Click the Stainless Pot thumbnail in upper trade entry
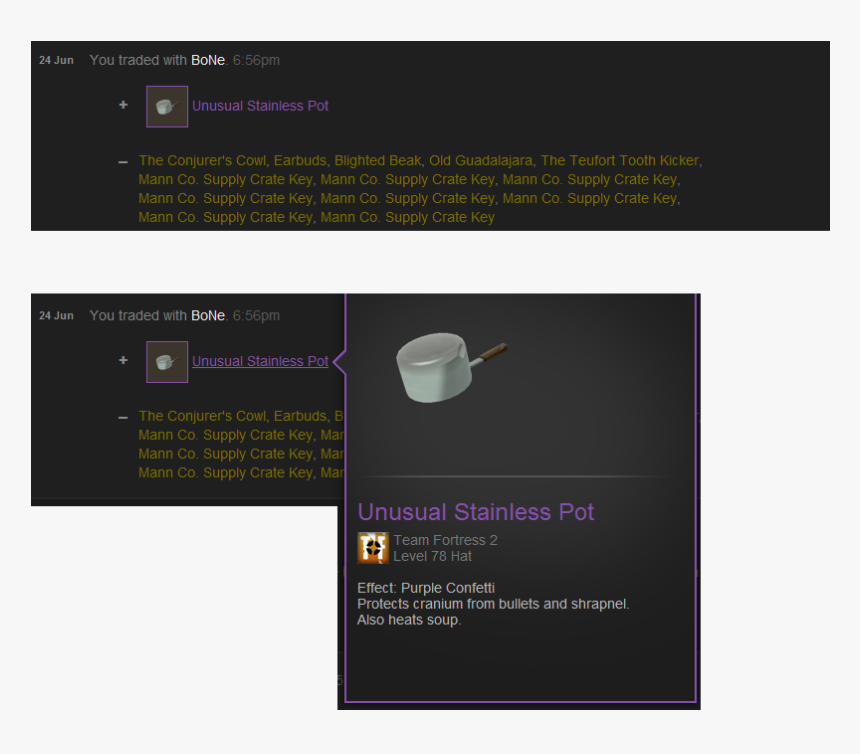860x754 pixels. (x=167, y=106)
